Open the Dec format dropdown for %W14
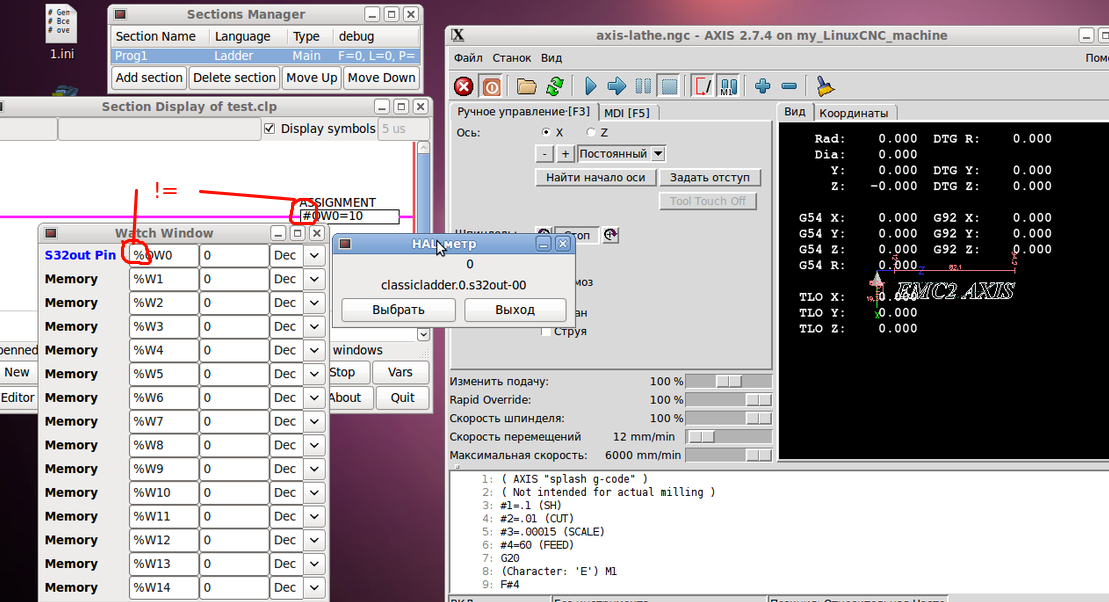 (x=314, y=587)
